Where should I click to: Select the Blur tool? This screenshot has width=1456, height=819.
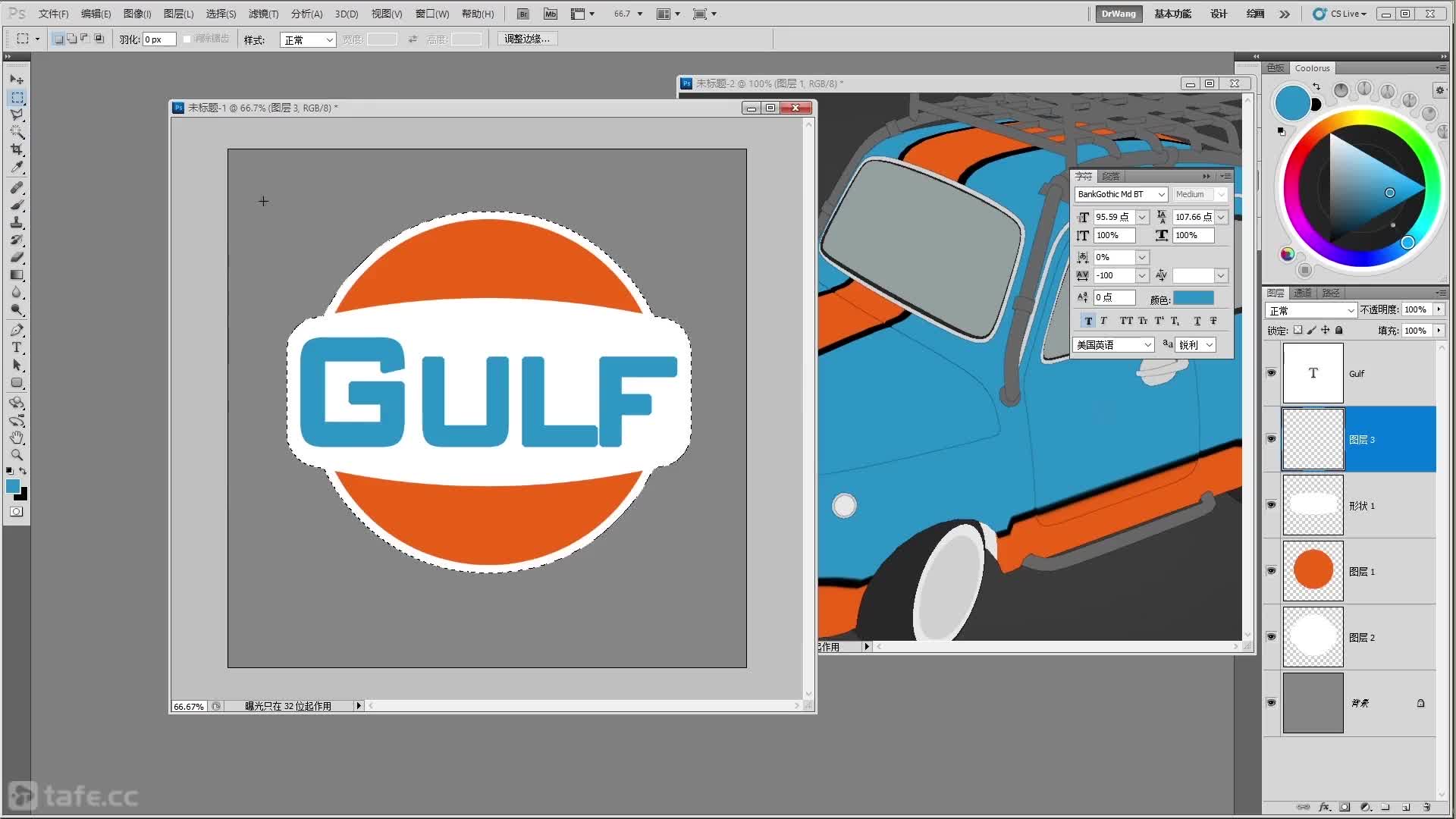[17, 292]
